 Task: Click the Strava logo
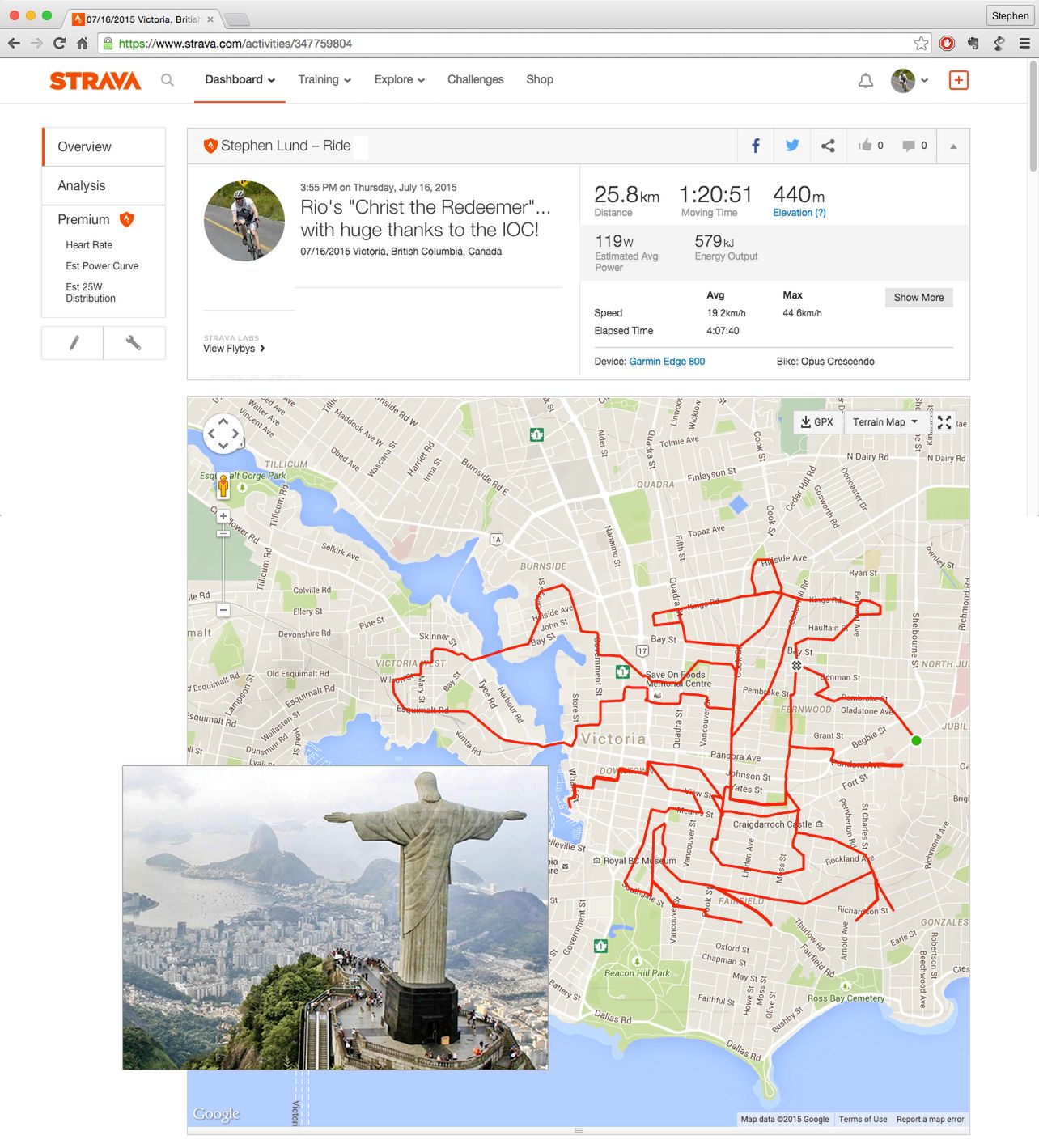coord(95,80)
